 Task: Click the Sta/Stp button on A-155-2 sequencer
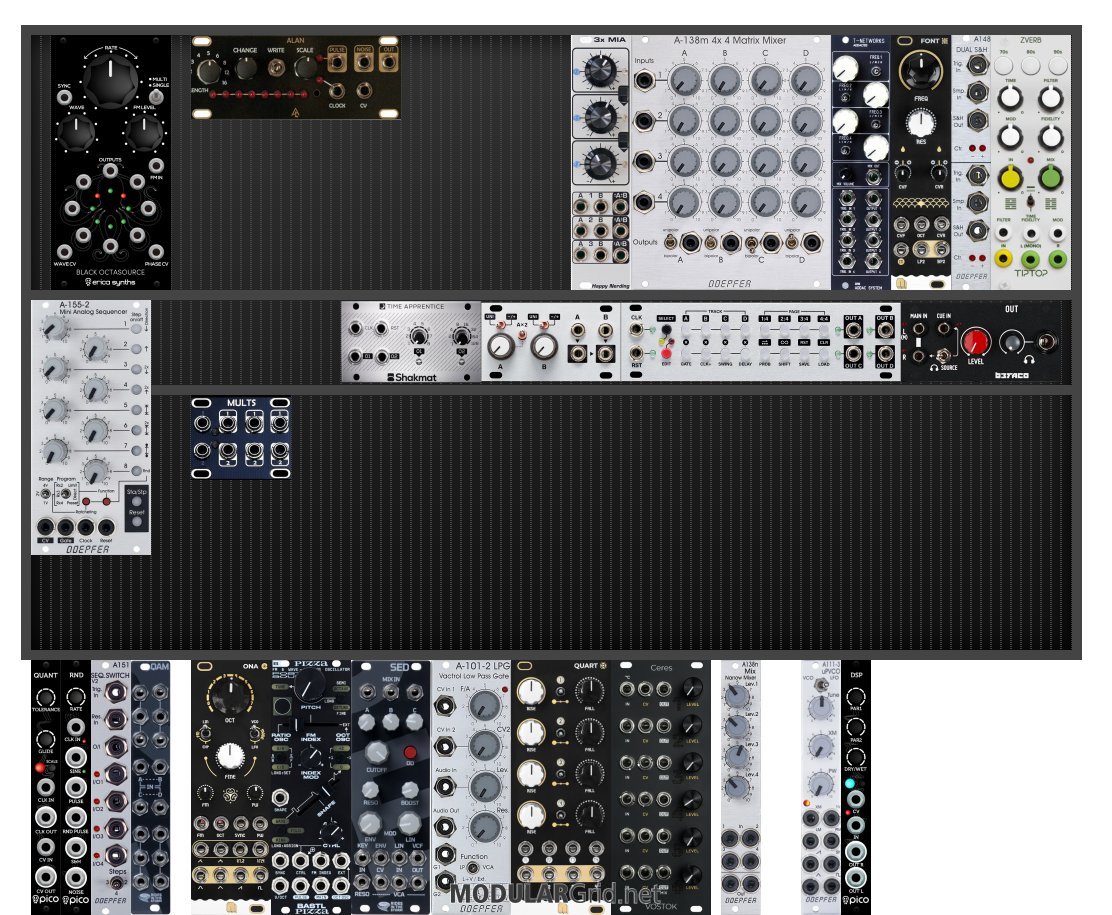[137, 501]
